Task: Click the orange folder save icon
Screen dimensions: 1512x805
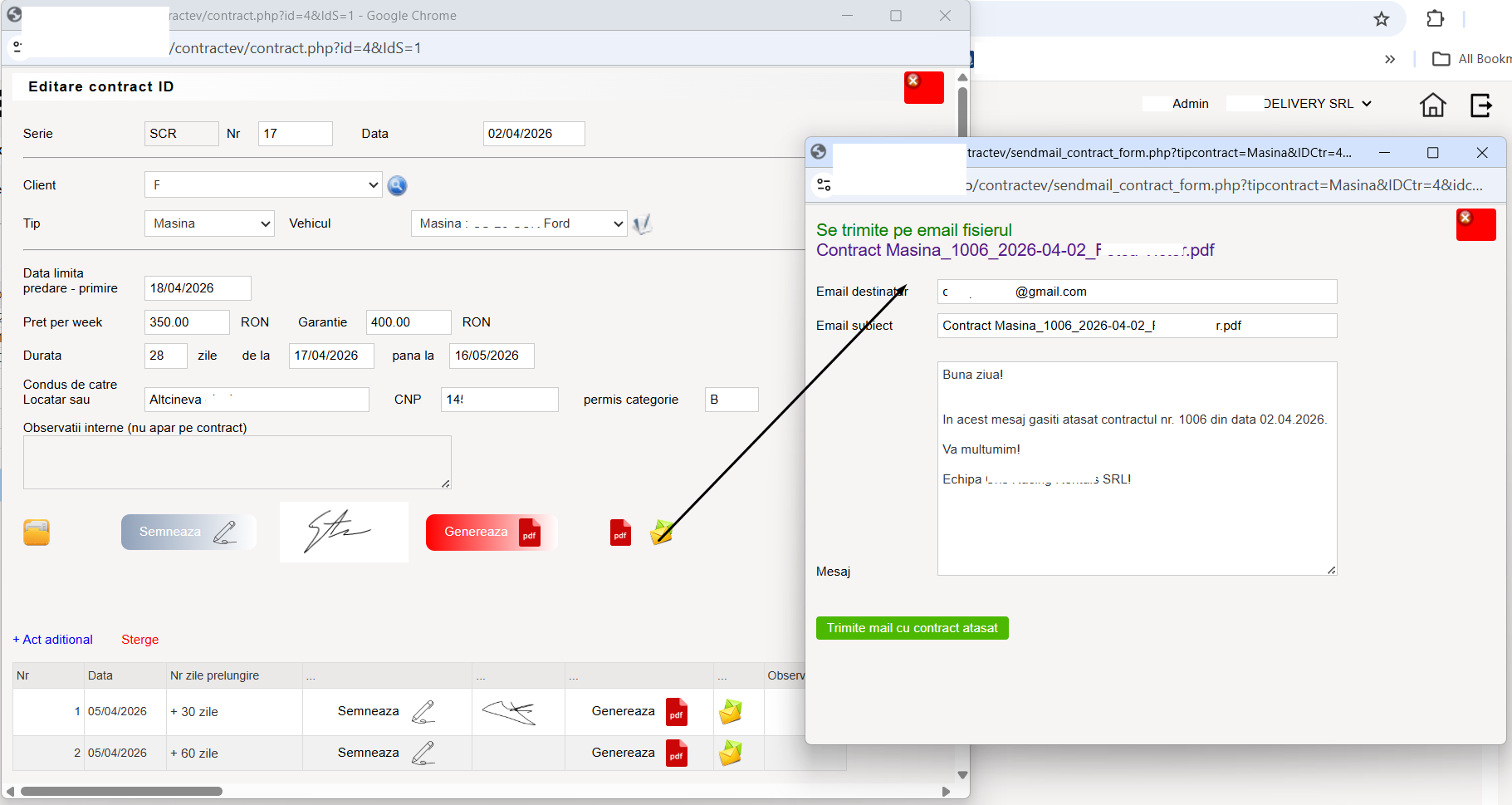Action: click(37, 533)
